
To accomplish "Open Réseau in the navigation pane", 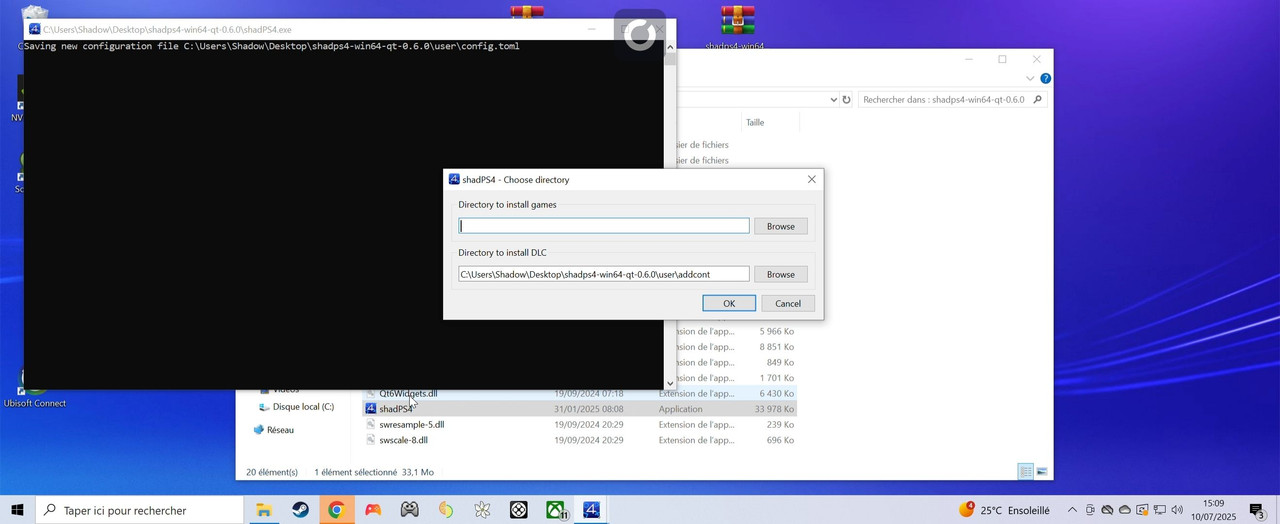I will 280,430.
